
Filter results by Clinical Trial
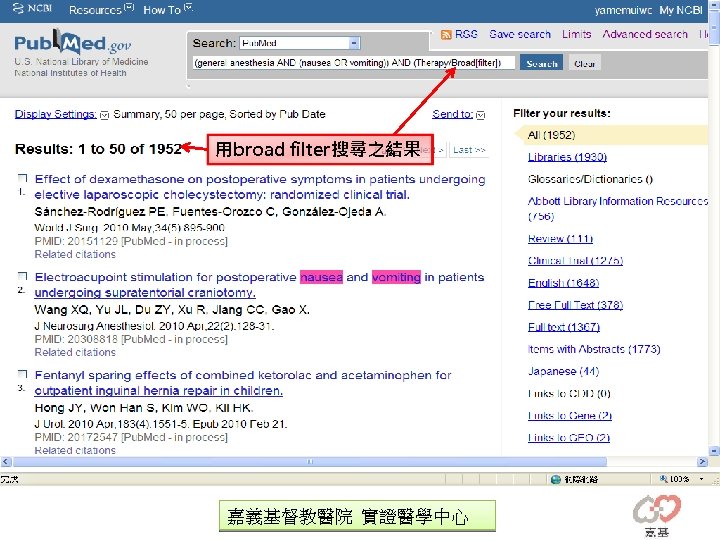tap(575, 261)
